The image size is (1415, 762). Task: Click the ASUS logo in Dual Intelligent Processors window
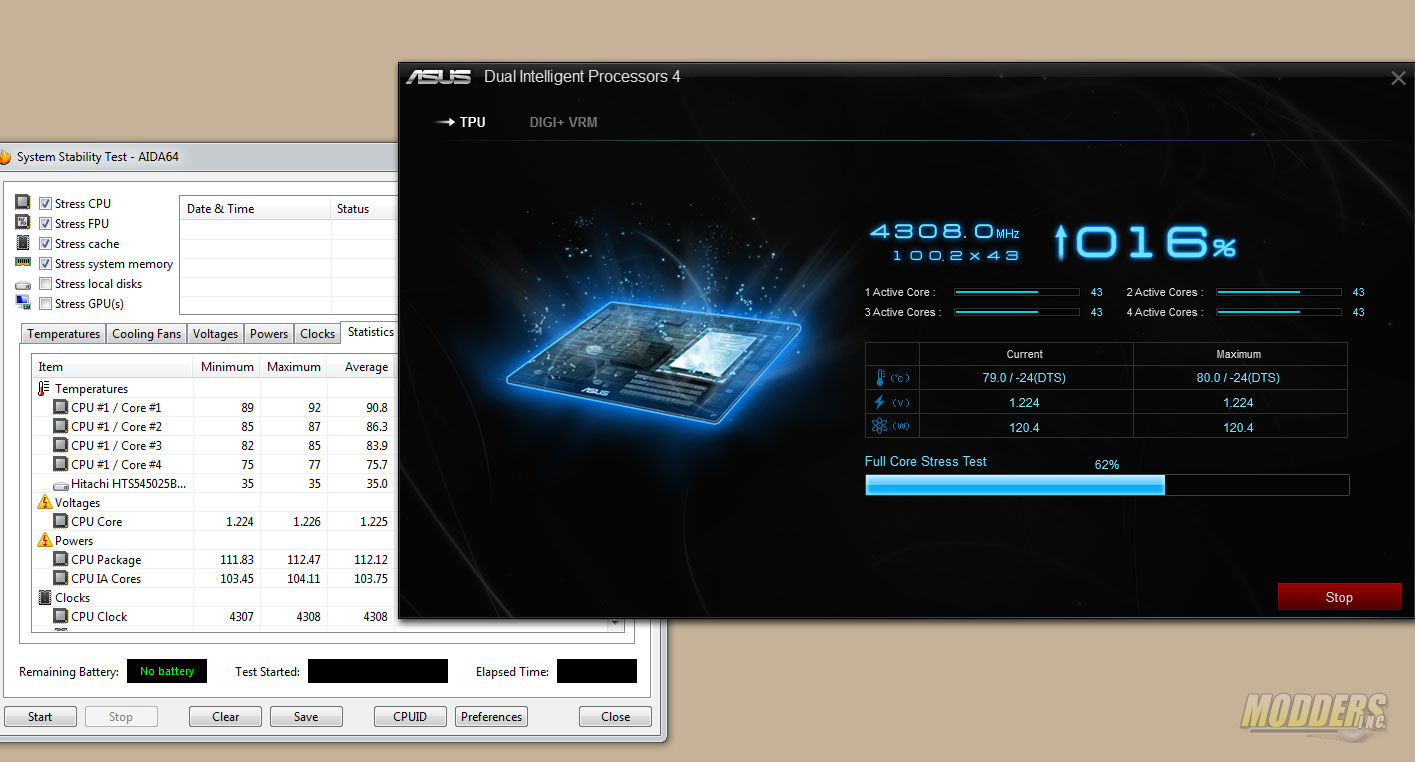[x=438, y=77]
